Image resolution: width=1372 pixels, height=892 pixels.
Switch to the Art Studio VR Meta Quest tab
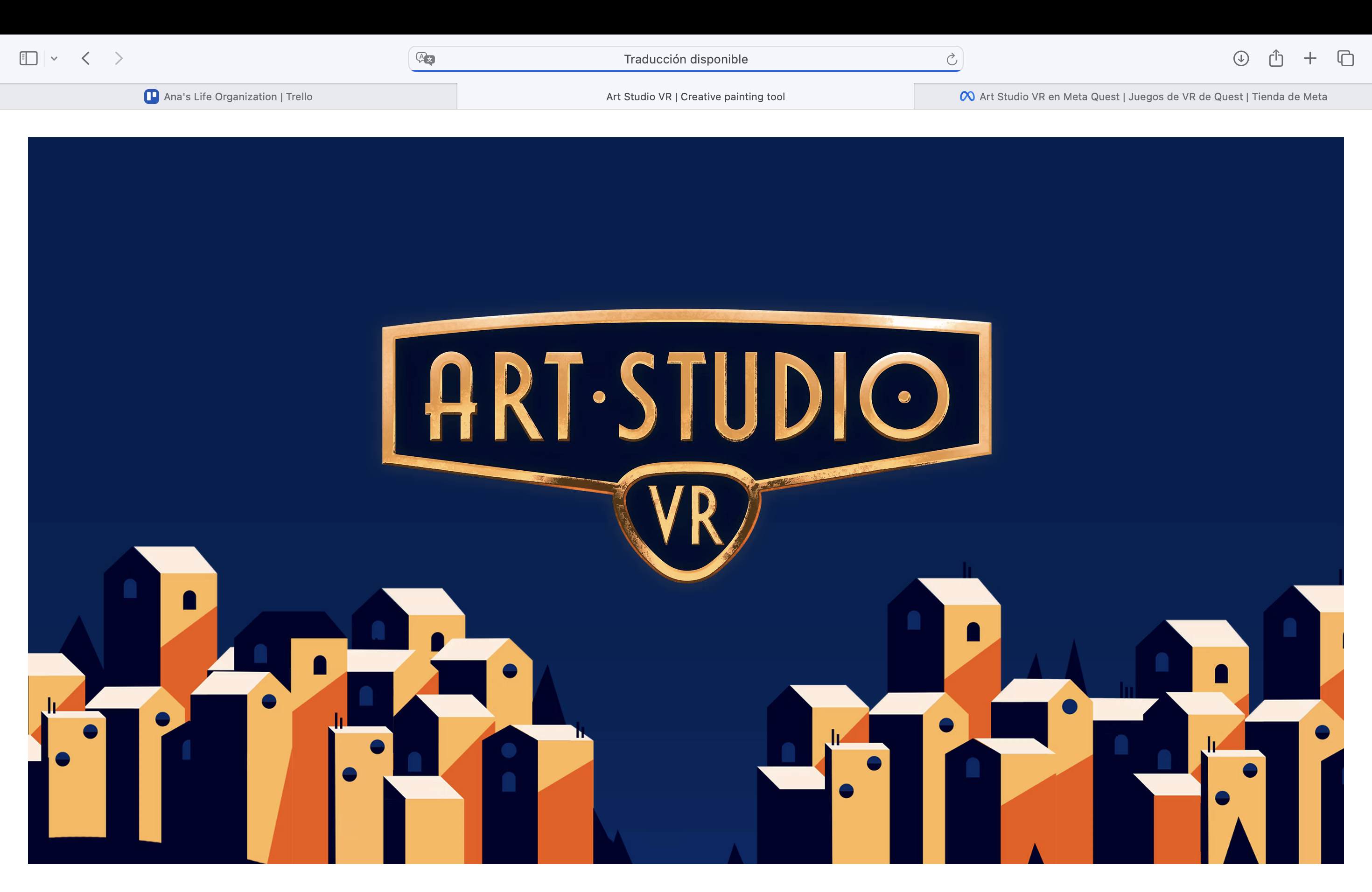coord(1152,97)
